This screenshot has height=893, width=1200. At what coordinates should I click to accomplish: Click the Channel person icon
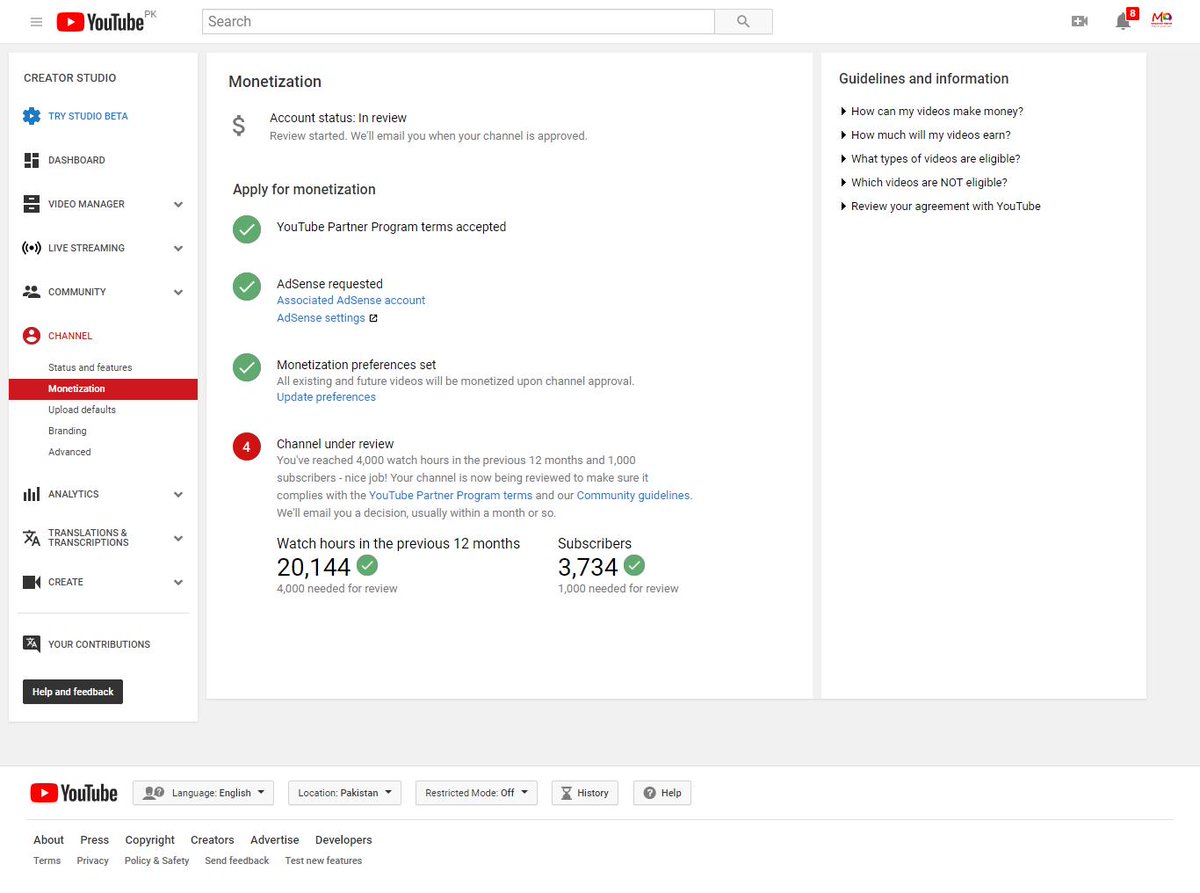31,336
